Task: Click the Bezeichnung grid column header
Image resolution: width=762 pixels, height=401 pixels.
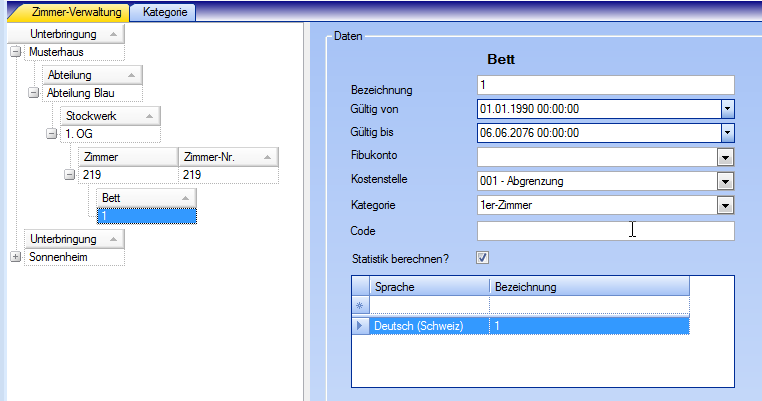Action: (x=589, y=286)
